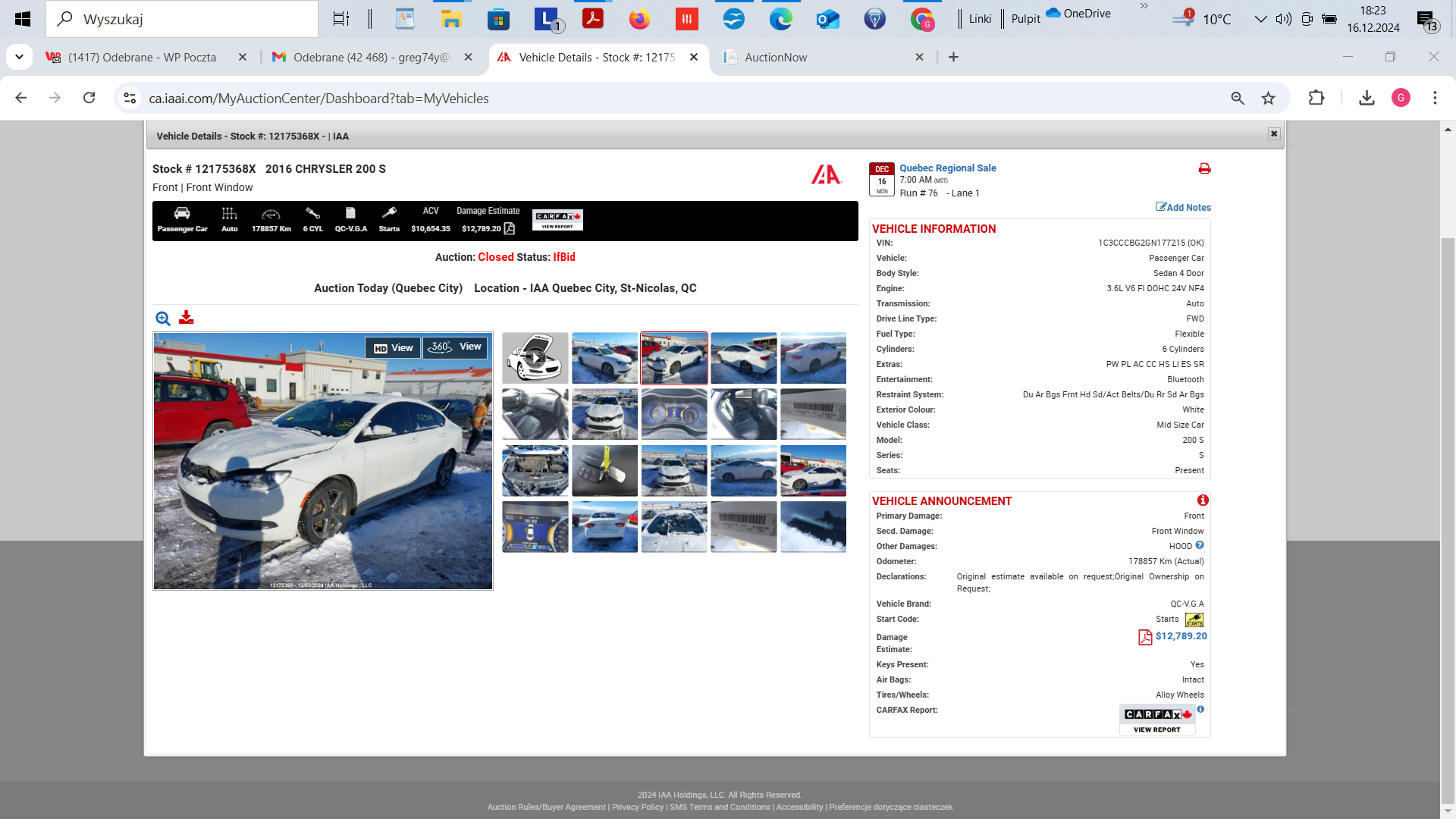
Task: Open the red PDF icon beside $12,789.20
Action: click(1145, 637)
